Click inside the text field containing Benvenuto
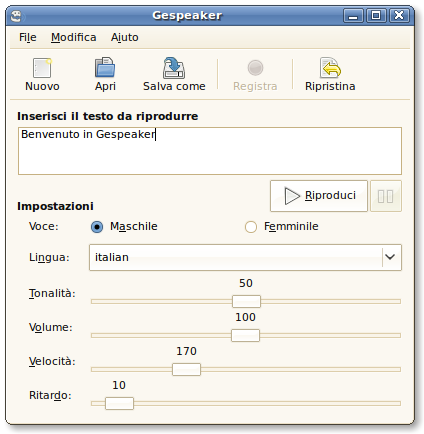The width and height of the screenshot is (424, 434). (x=210, y=151)
